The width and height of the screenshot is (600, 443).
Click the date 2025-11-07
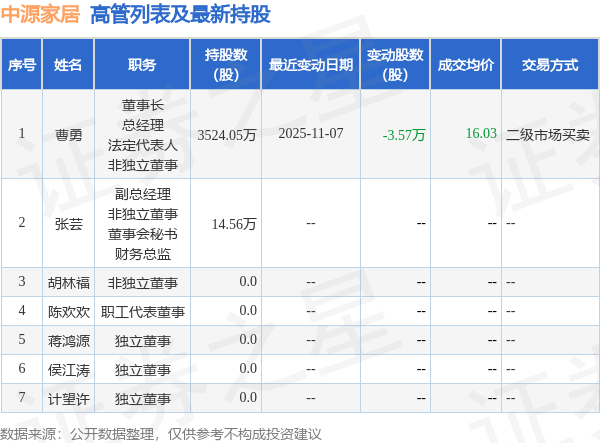coord(311,134)
